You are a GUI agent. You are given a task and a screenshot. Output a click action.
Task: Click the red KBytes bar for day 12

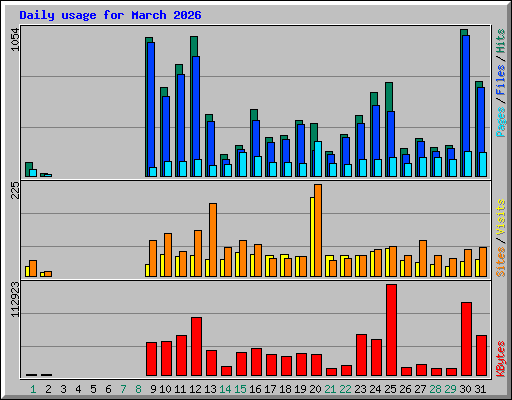coord(197,347)
